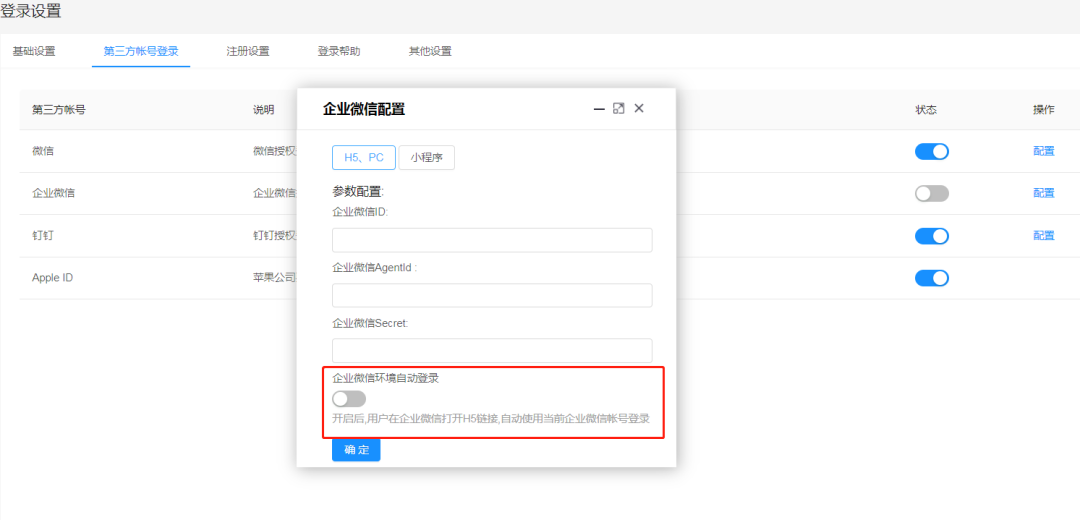Enable the 企业微信 status switch
This screenshot has width=1080, height=520.
(931, 194)
